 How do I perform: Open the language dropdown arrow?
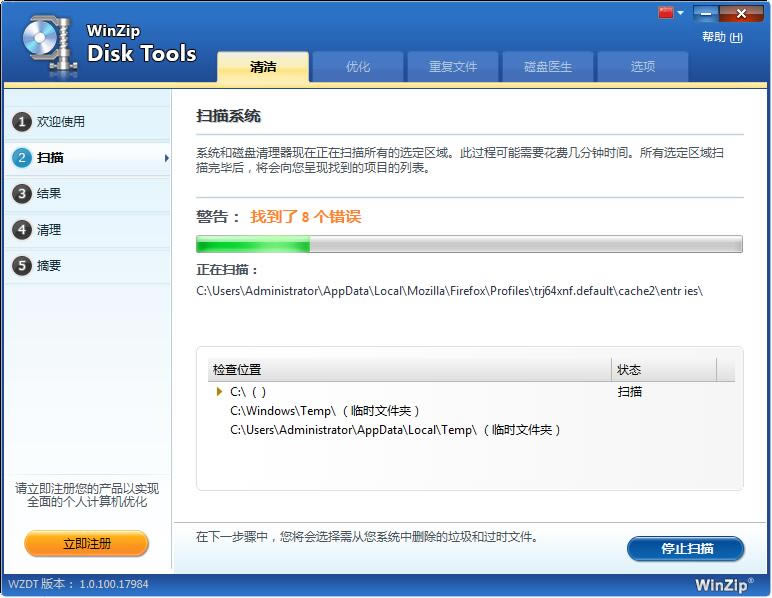coord(680,13)
